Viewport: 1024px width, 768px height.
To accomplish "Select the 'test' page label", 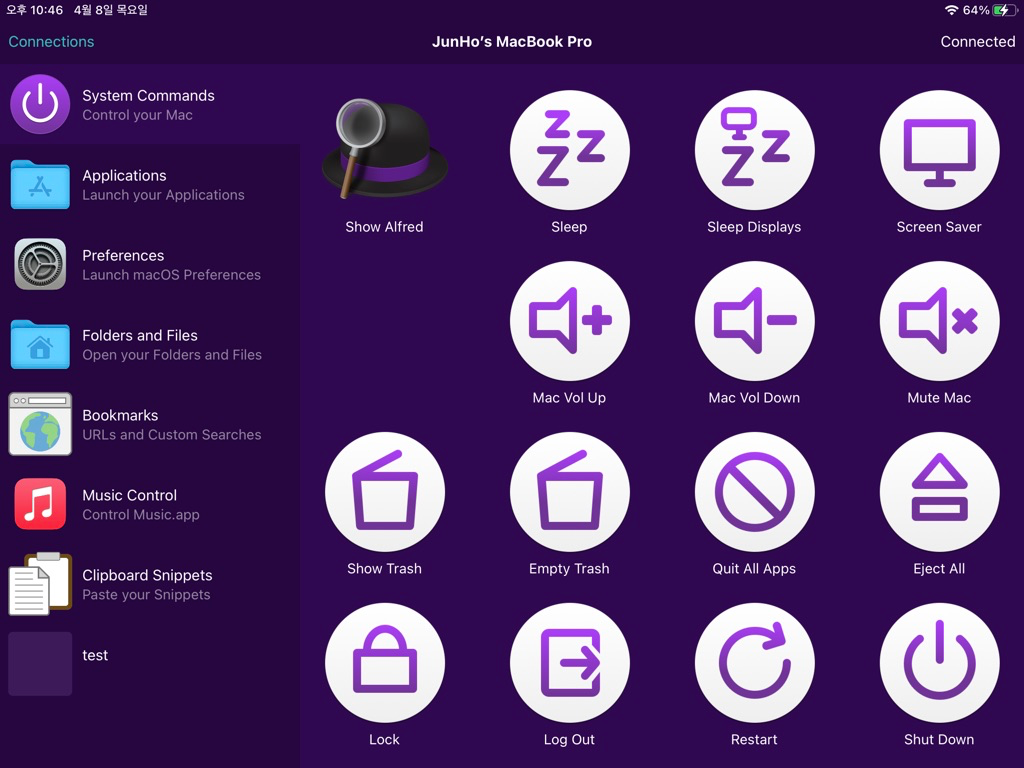I will (x=95, y=655).
